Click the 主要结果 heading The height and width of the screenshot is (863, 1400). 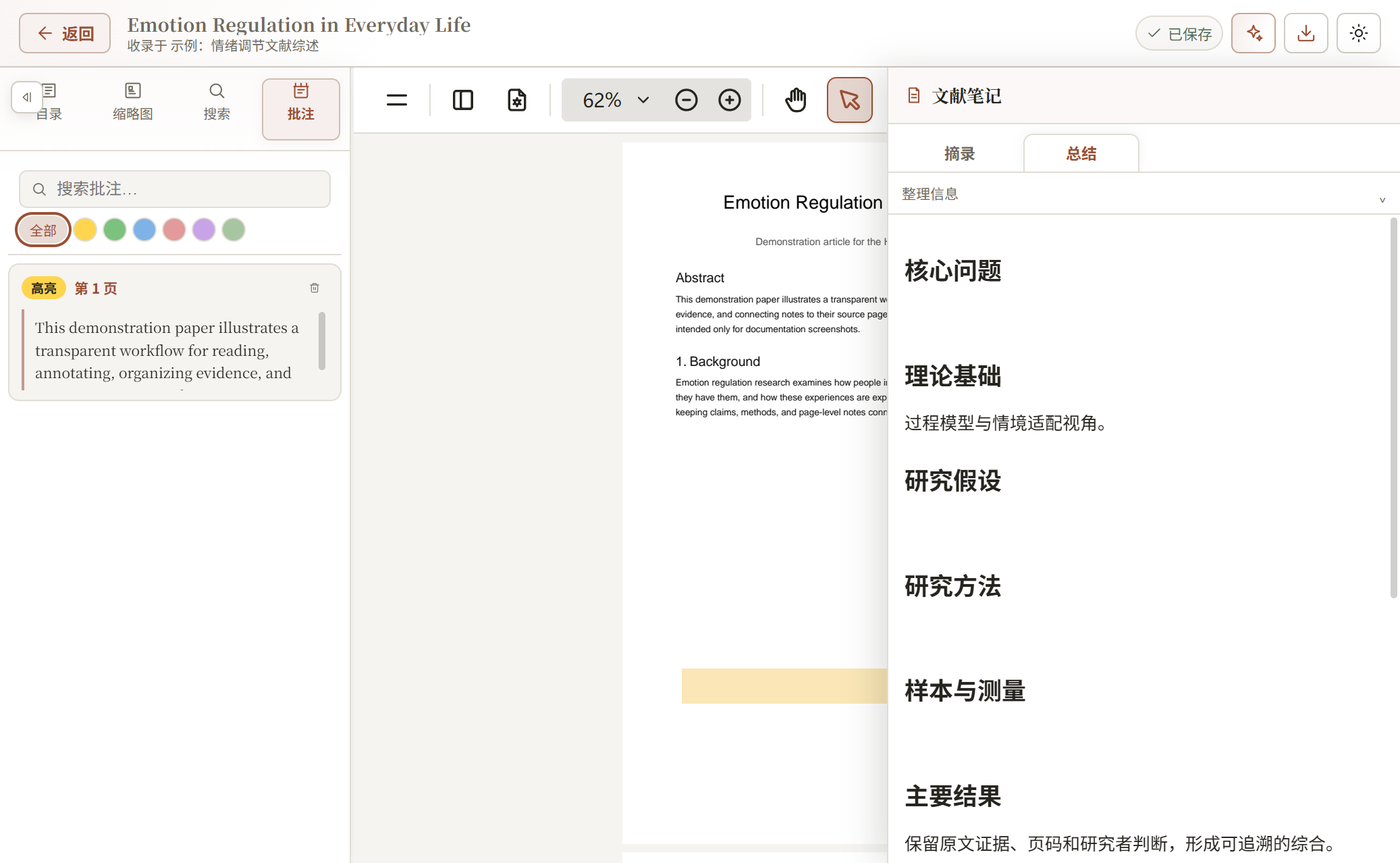tap(953, 796)
